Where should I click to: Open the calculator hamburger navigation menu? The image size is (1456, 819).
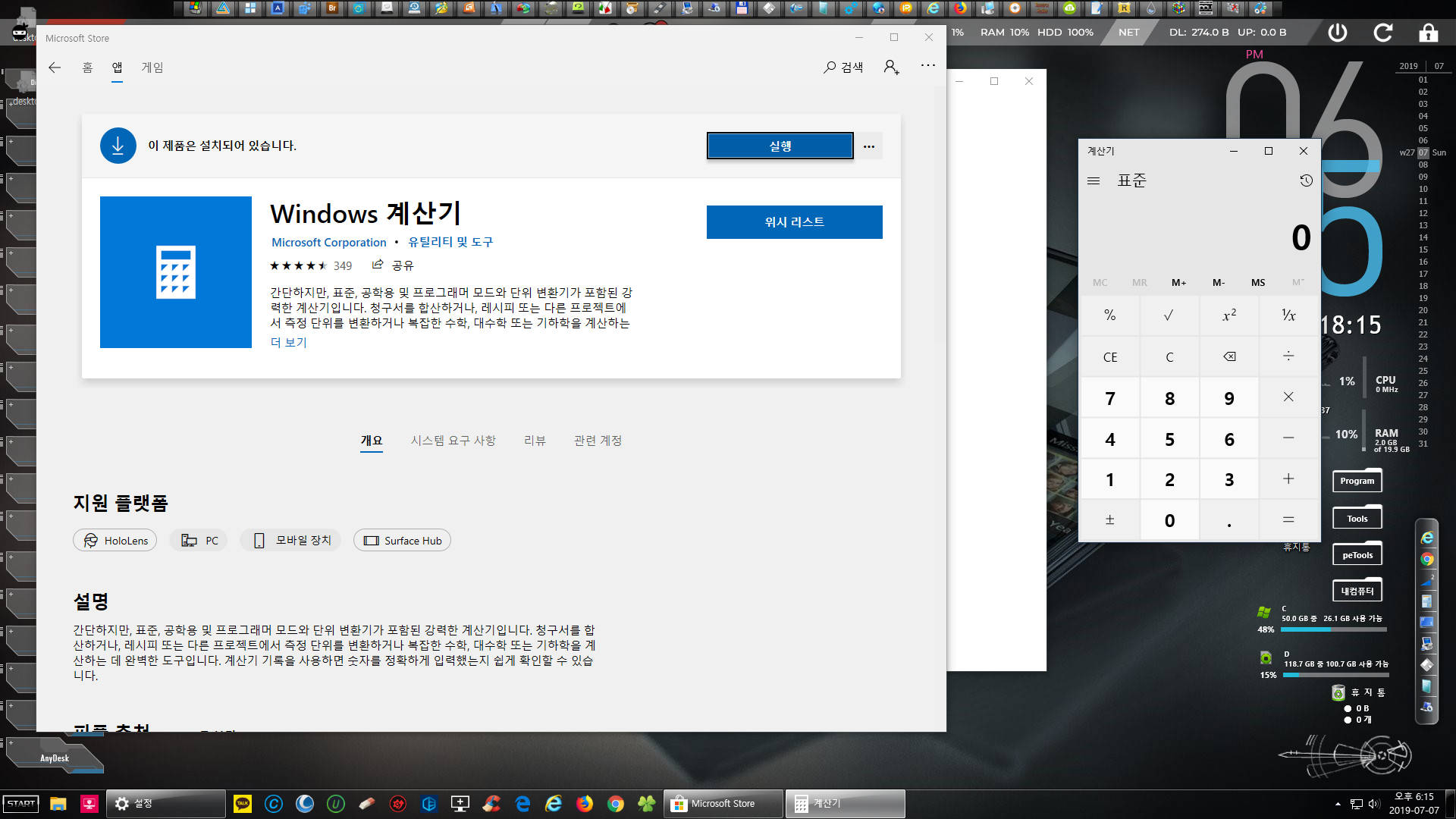1094,180
